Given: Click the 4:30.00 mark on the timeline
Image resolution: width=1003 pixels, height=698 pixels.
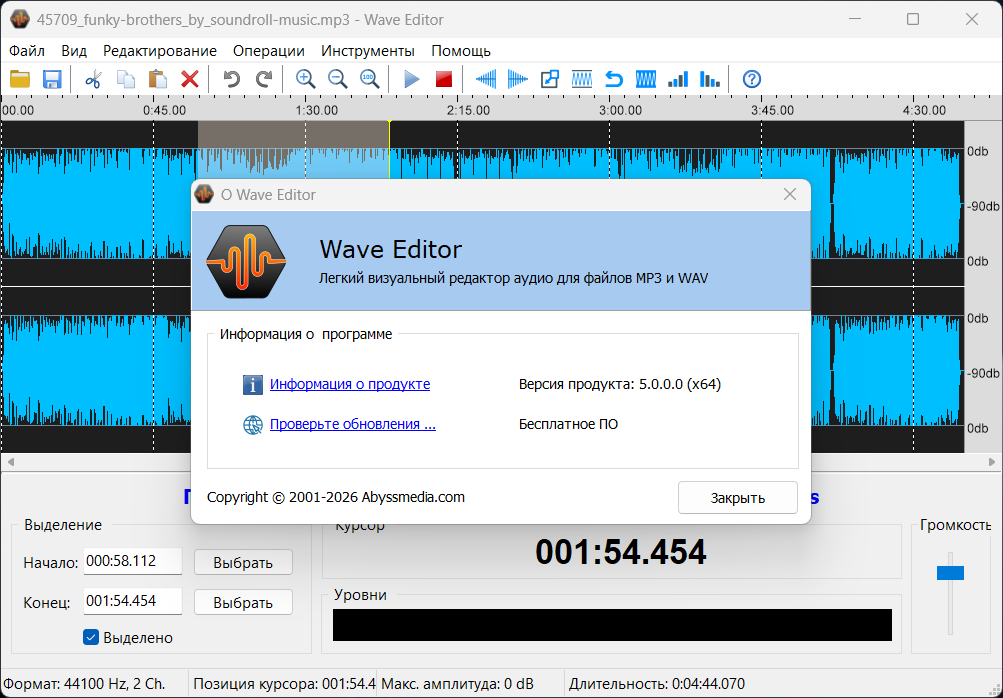Looking at the screenshot, I should [x=924, y=110].
